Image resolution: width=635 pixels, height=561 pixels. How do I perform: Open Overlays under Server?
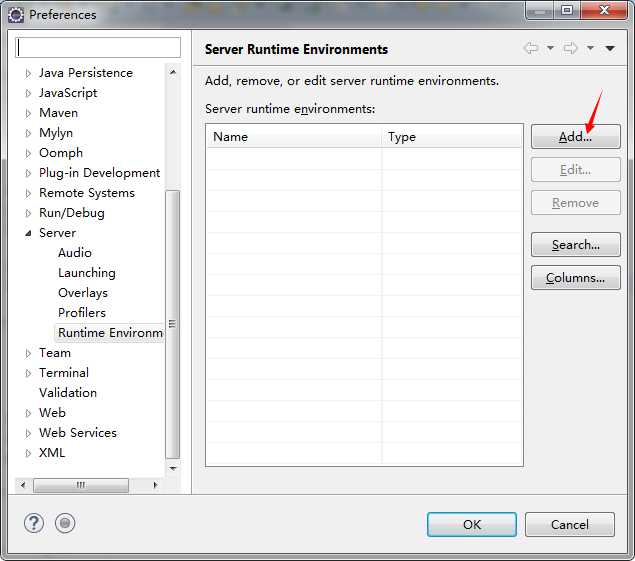[x=83, y=293]
